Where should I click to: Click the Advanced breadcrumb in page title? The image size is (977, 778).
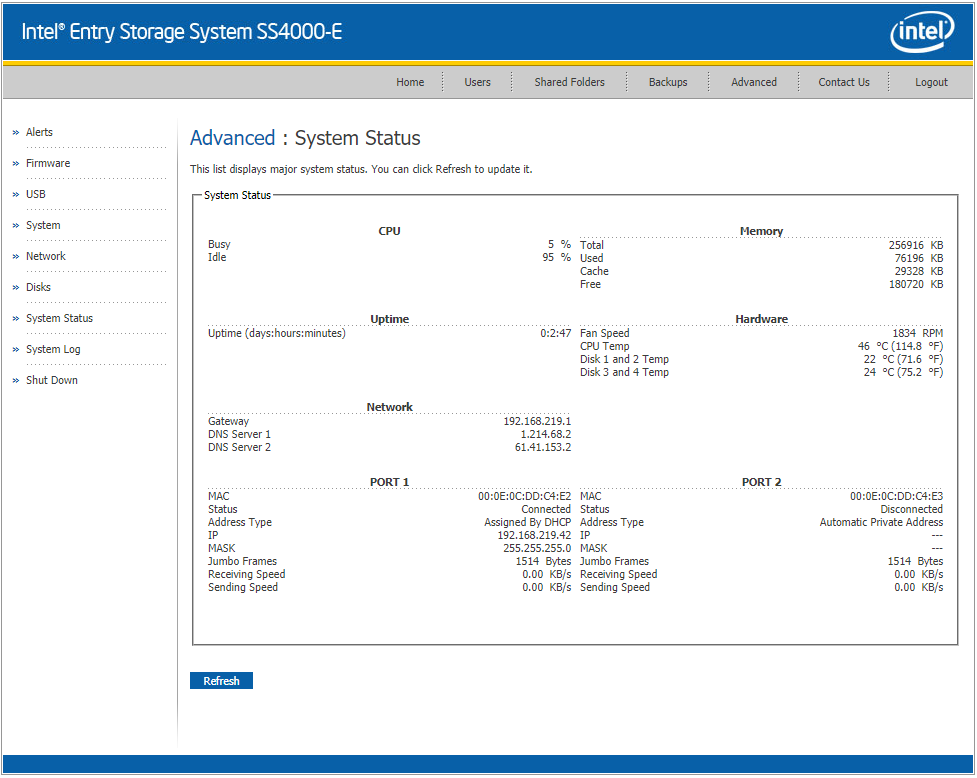pos(232,138)
